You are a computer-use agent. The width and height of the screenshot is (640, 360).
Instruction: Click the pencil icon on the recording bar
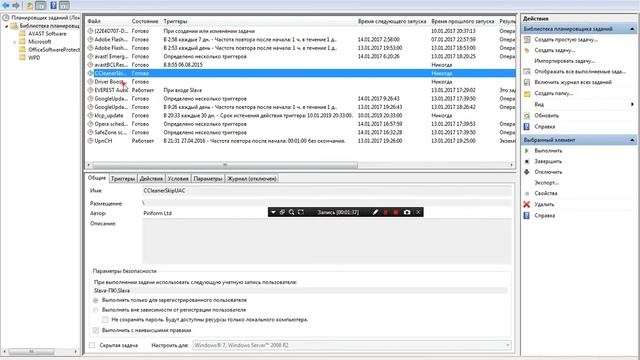coord(375,212)
